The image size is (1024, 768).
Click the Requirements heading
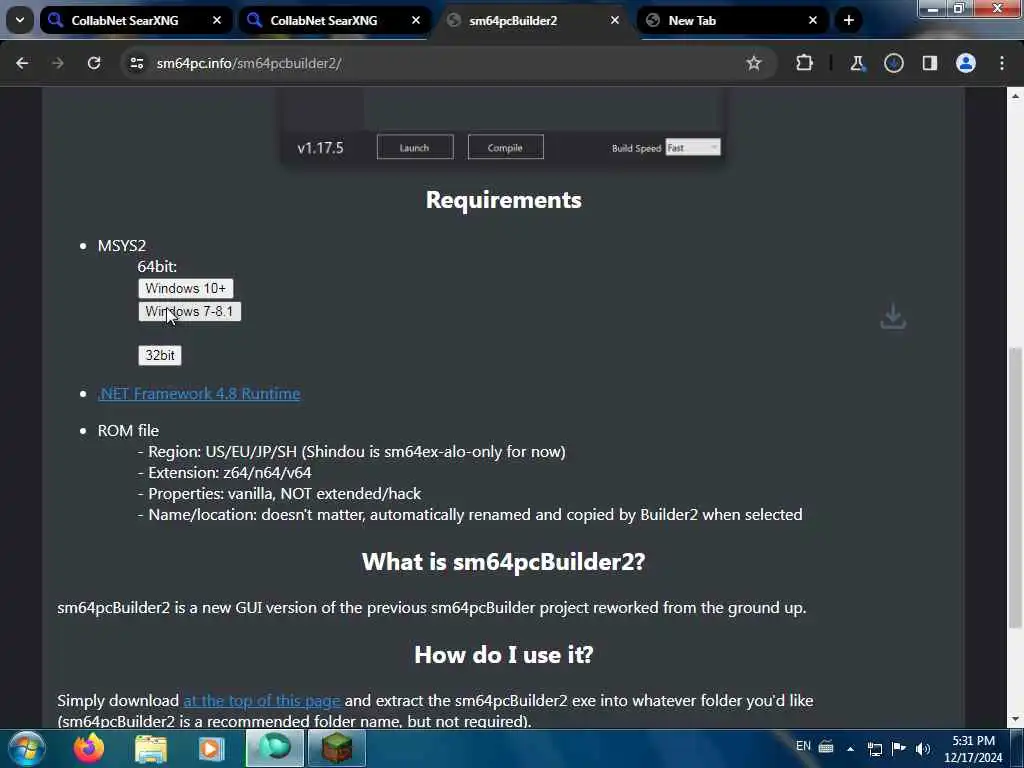pos(504,200)
